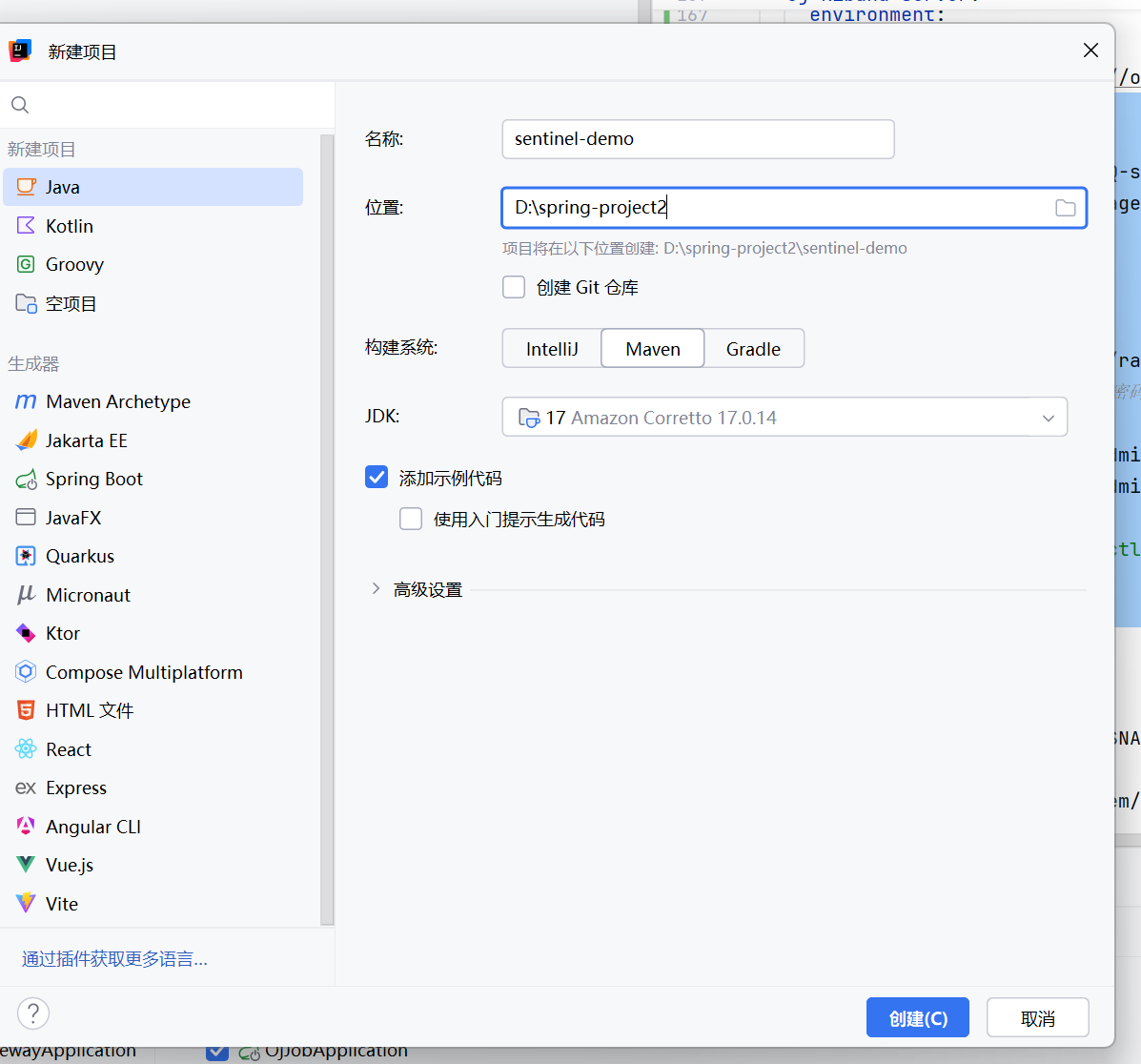Select Compose Multiplatform entry
This screenshot has width=1141, height=1064.
point(153,672)
